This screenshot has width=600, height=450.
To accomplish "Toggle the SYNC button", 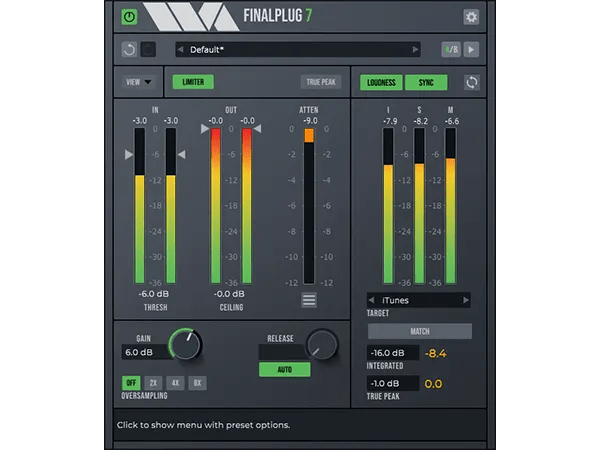I will (x=426, y=82).
